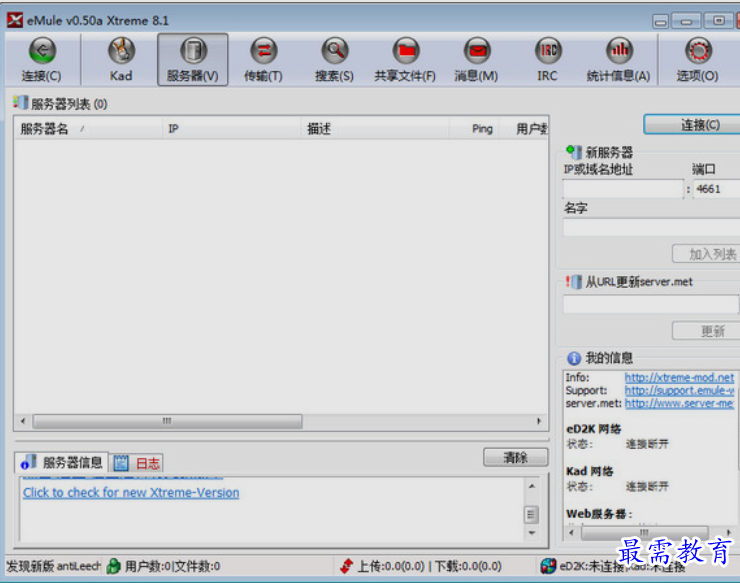This screenshot has width=740, height=583.
Task: Click the server list scroll-left arrow
Action: 23,421
